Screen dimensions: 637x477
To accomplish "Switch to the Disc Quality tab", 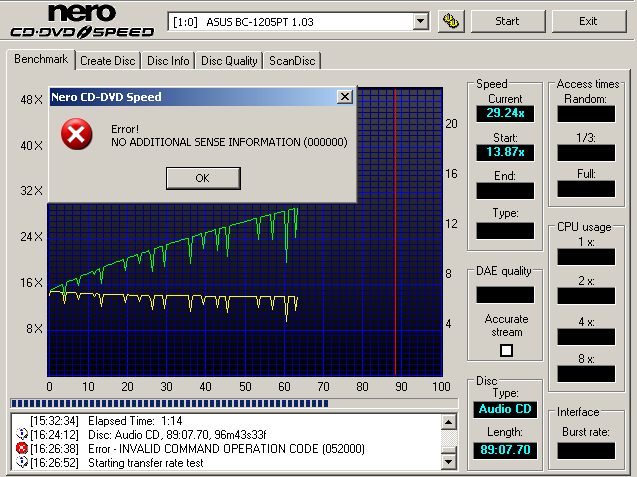I will (229, 61).
